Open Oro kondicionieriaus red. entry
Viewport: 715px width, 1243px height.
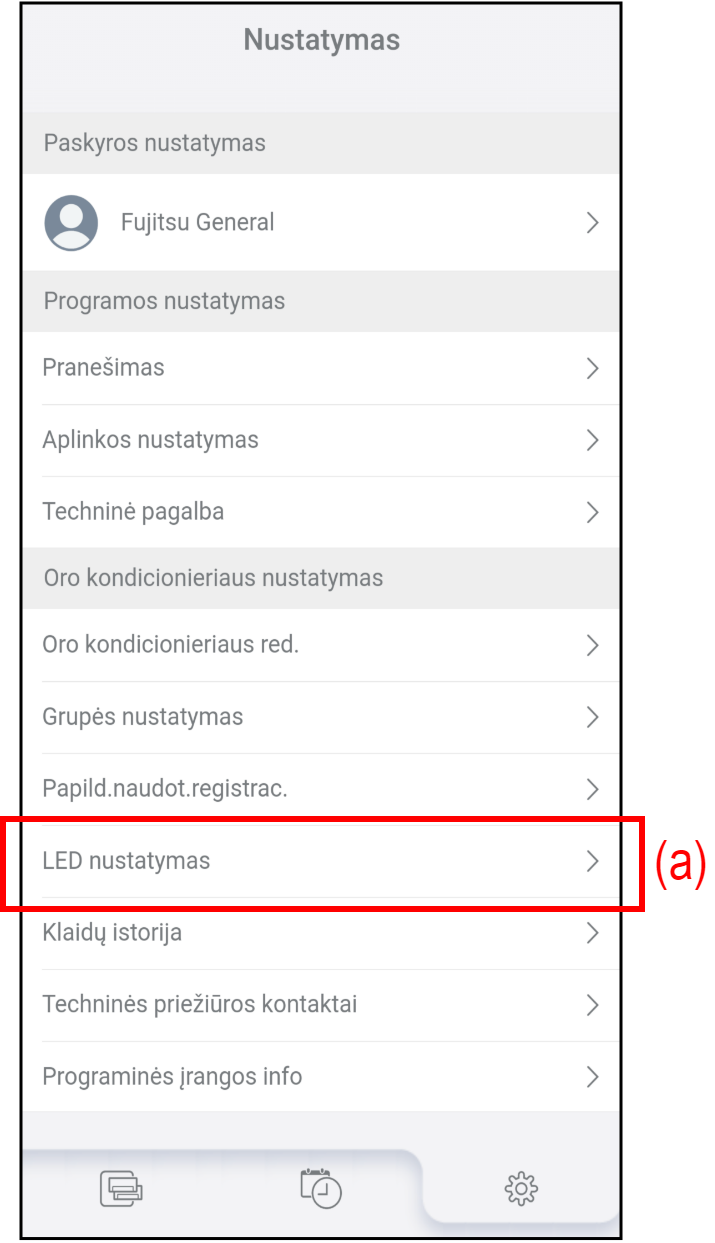pyautogui.click(x=170, y=645)
